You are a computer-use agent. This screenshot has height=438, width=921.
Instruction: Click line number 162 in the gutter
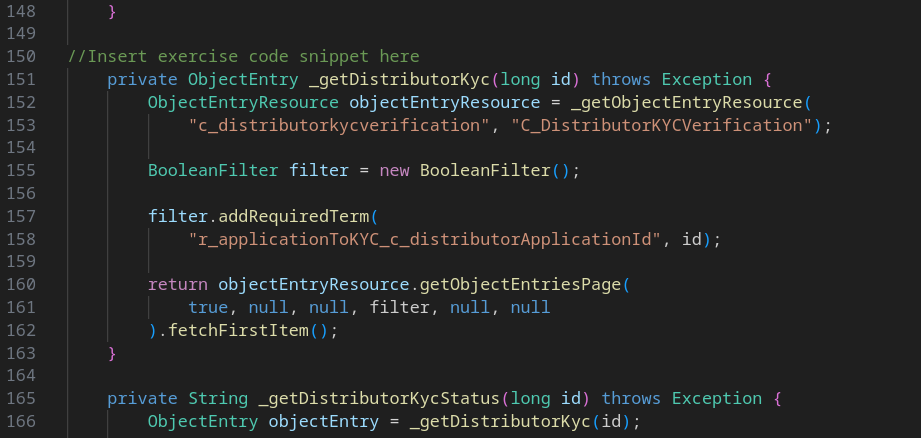(21, 330)
